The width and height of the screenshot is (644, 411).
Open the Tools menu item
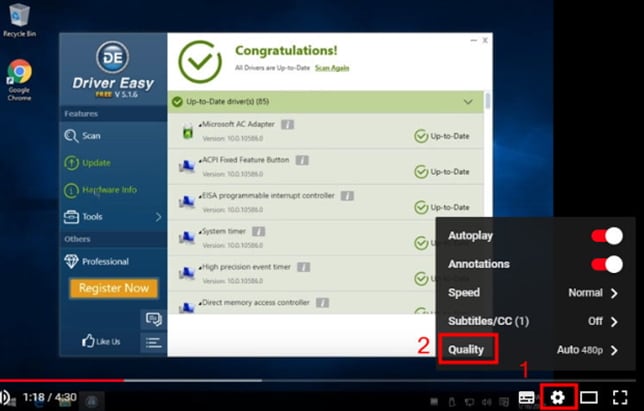point(83,216)
